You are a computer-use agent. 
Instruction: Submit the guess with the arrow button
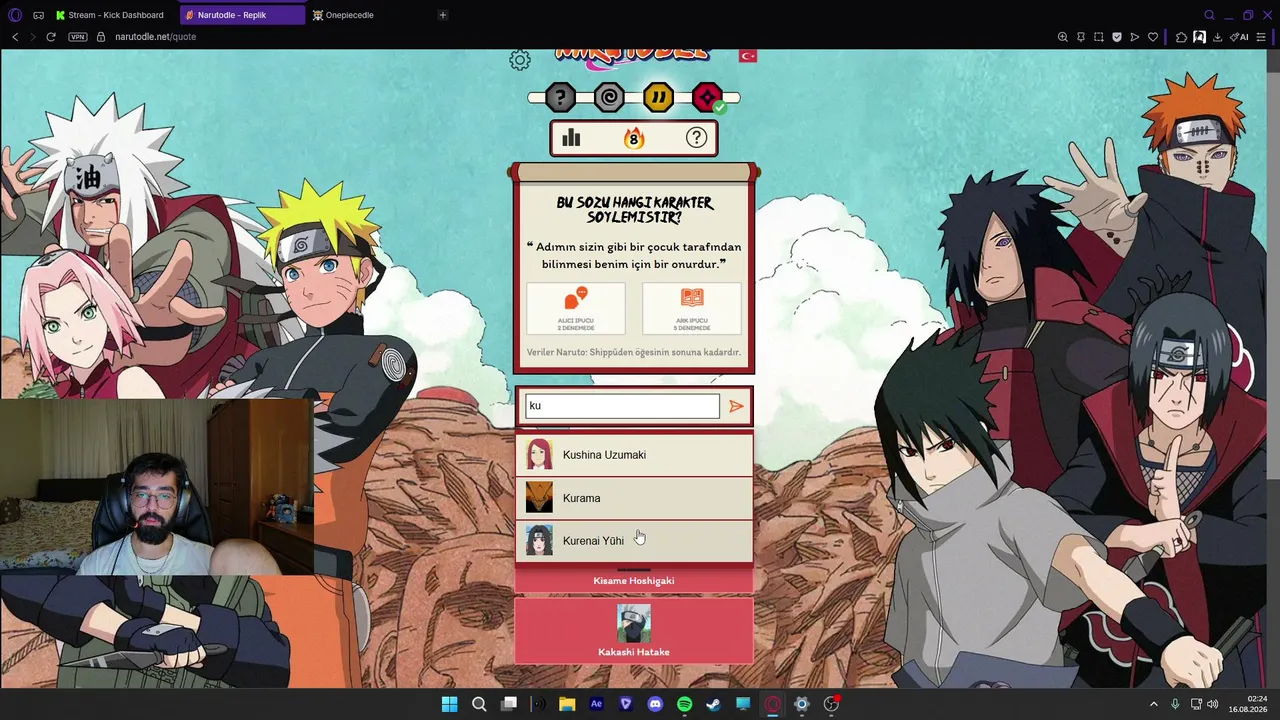pyautogui.click(x=736, y=406)
